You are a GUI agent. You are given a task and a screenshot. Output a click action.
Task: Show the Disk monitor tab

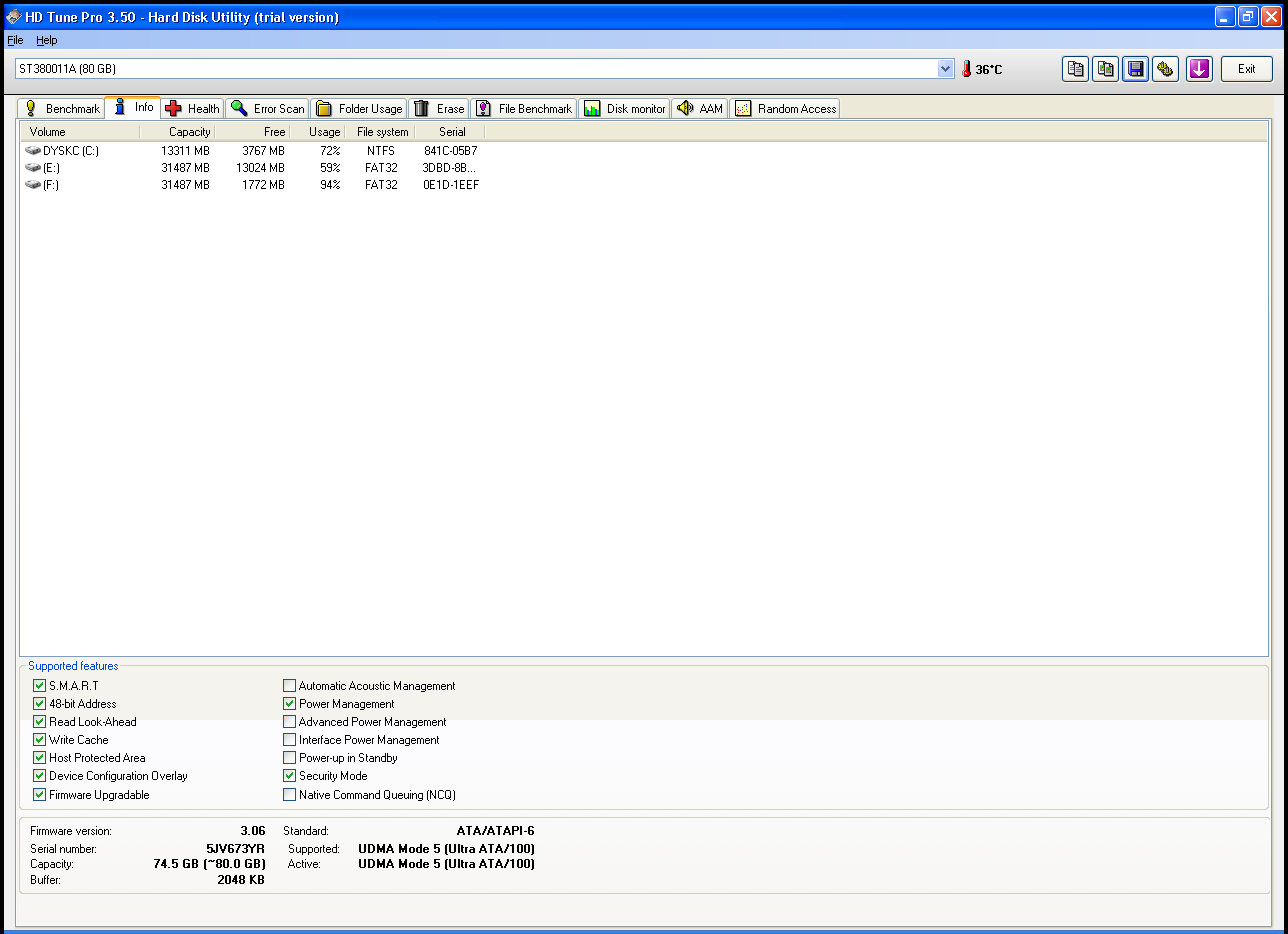click(x=624, y=108)
